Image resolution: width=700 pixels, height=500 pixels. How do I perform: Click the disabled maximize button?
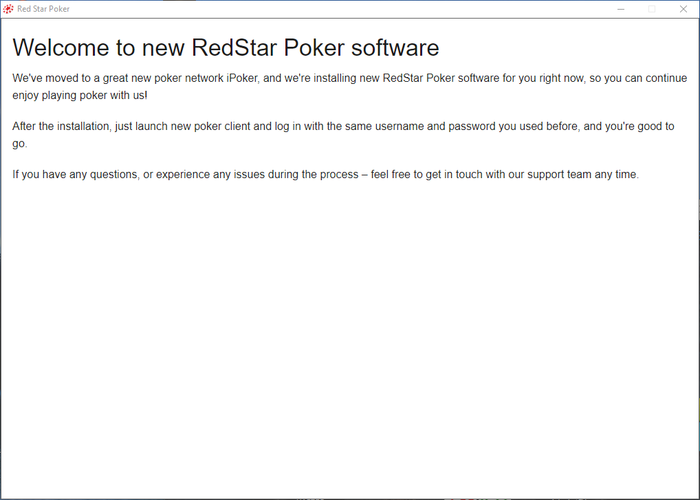coord(652,9)
